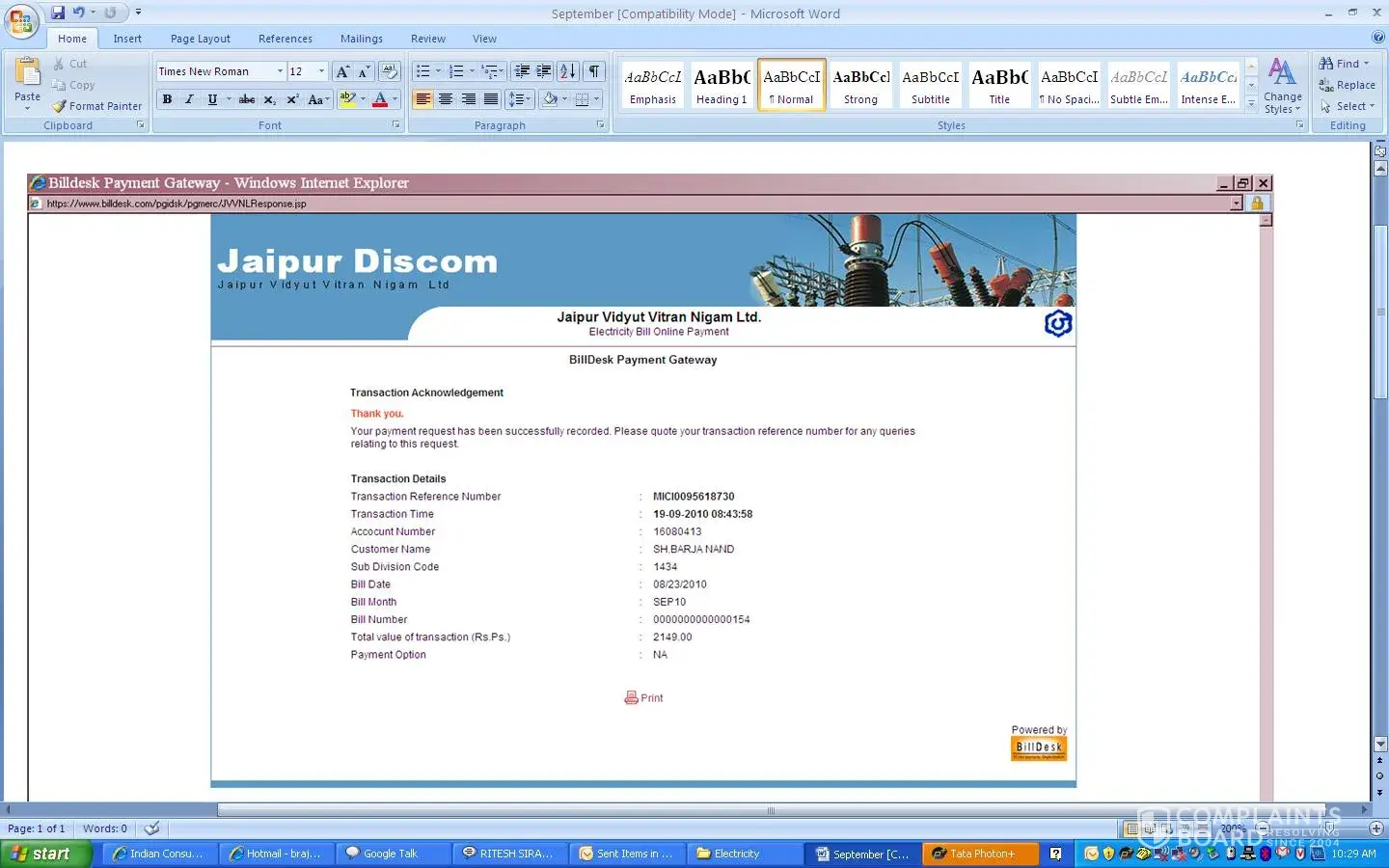Click the Replace button
1389x868 pixels.
point(1348,85)
